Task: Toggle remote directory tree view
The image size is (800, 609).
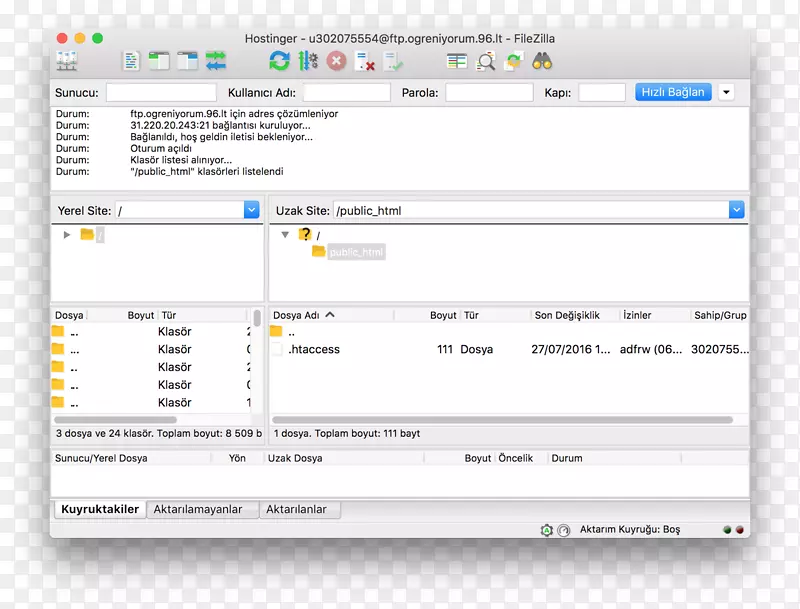Action: (x=187, y=61)
